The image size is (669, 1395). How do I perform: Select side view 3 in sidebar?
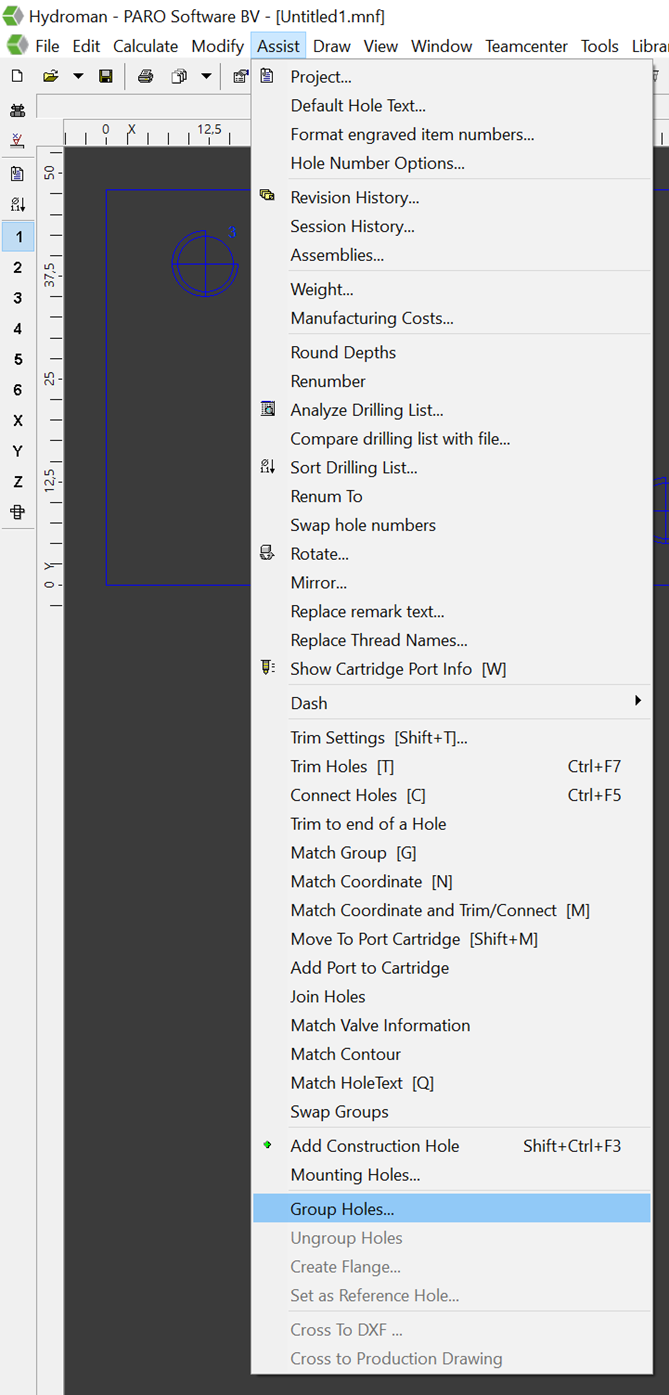click(x=17, y=298)
